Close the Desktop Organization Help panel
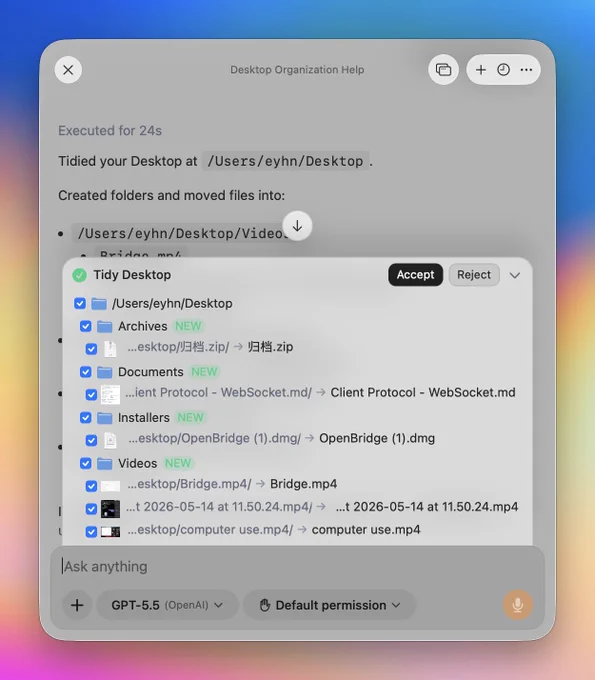The height and width of the screenshot is (680, 595). tap(68, 70)
